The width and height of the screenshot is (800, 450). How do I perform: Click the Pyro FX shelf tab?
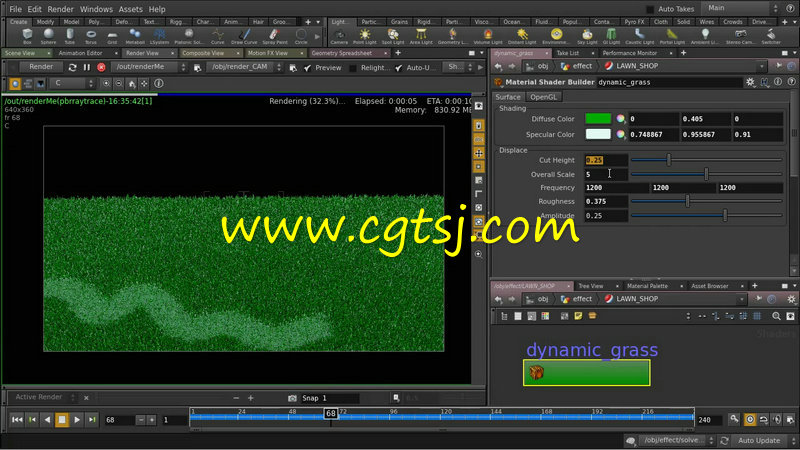(634, 22)
